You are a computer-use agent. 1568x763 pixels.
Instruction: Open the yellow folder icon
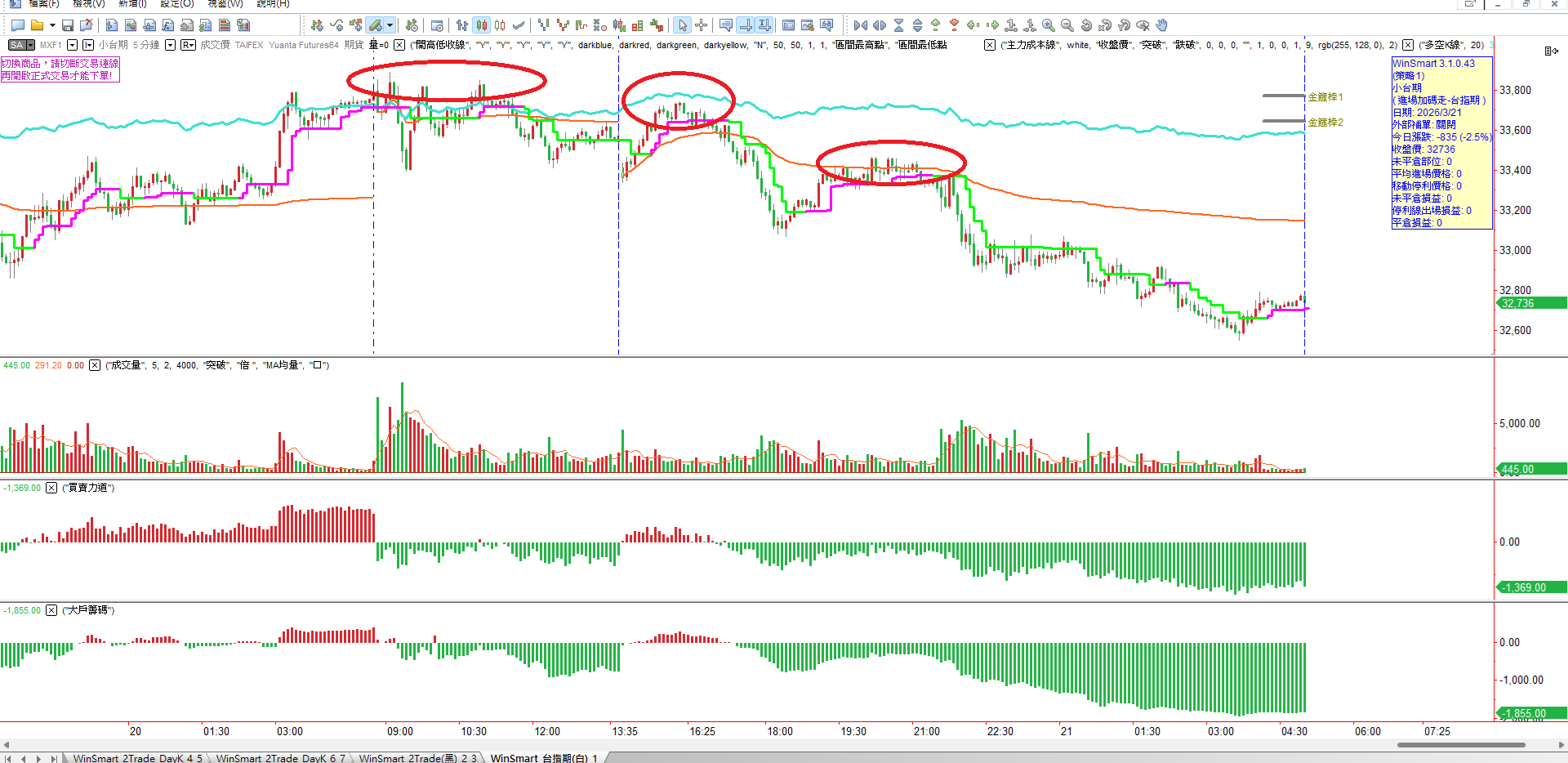[x=37, y=25]
